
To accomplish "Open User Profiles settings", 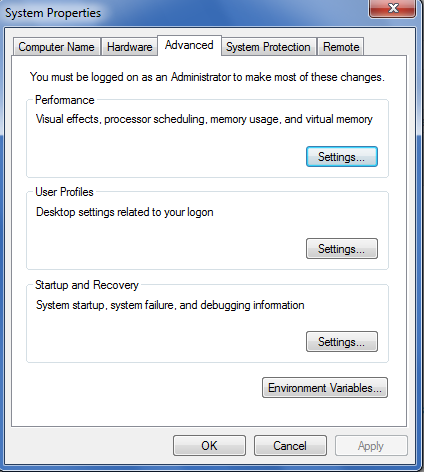I will tap(342, 249).
